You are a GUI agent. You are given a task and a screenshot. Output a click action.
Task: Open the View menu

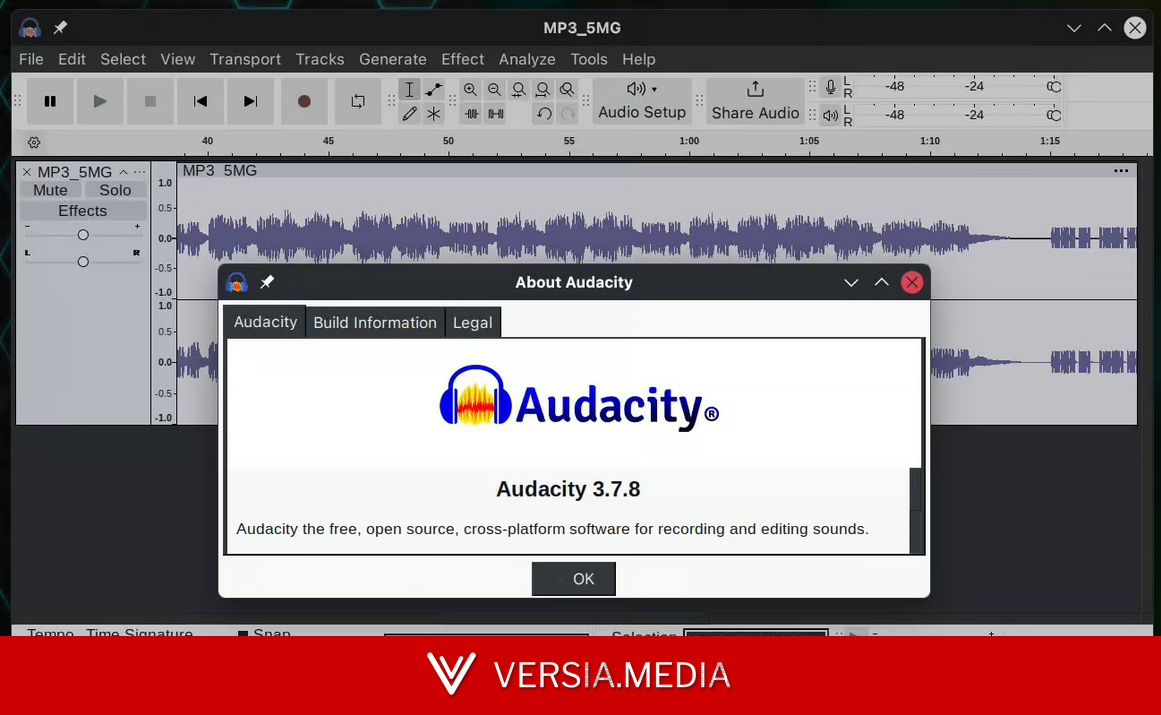click(x=178, y=59)
